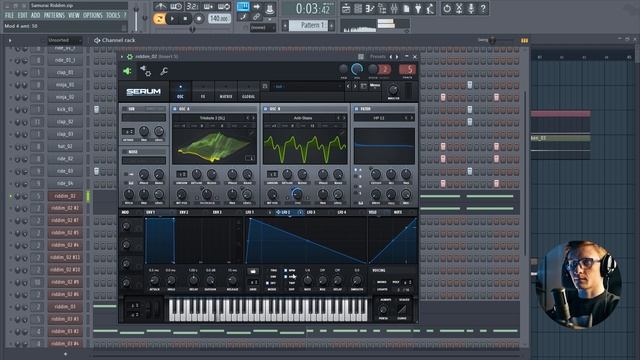Open the mixer view icon
The height and width of the screenshot is (360, 640).
(394, 9)
